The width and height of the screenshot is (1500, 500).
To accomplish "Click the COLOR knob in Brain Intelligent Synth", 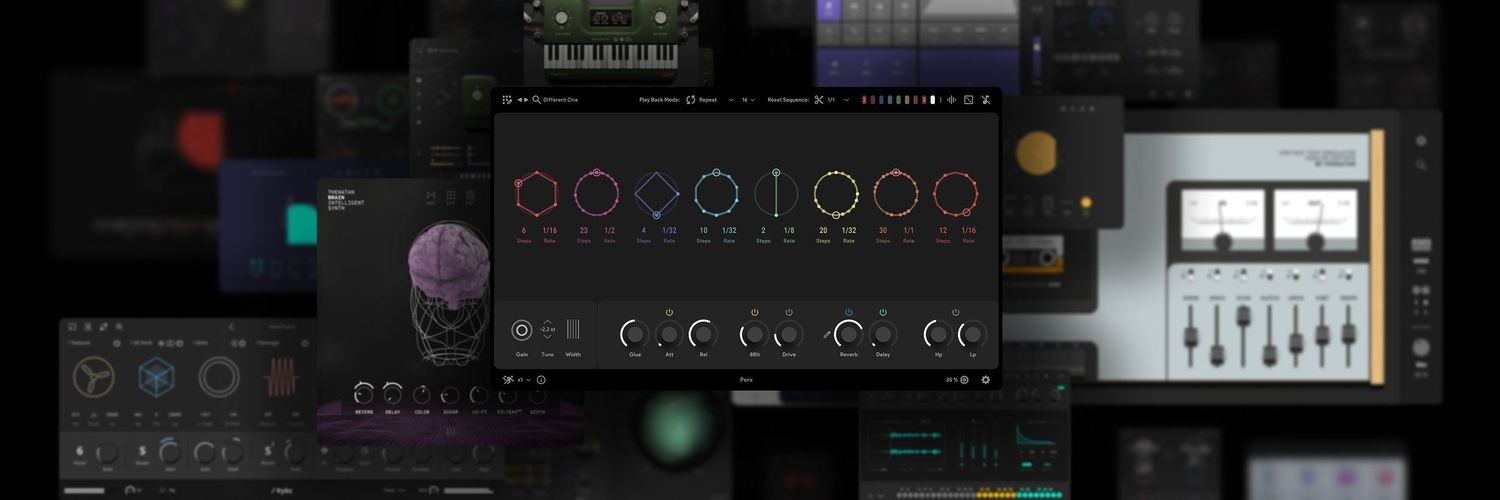I will [422, 394].
